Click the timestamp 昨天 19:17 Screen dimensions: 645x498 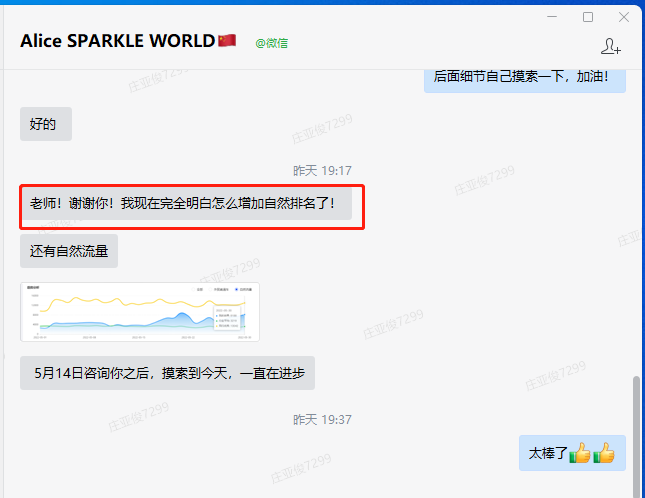322,170
